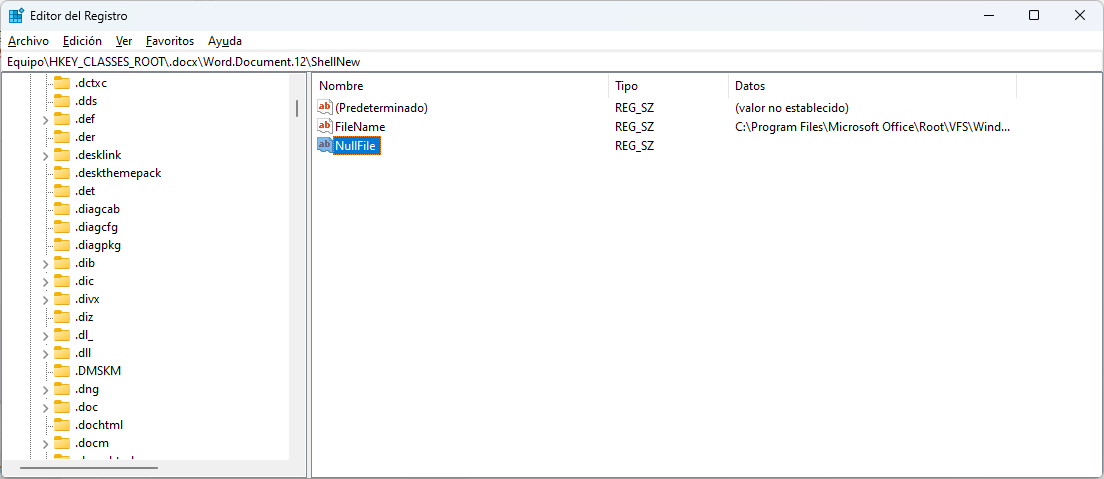1104x479 pixels.
Task: Select the .def folder icon
Action: [63, 118]
